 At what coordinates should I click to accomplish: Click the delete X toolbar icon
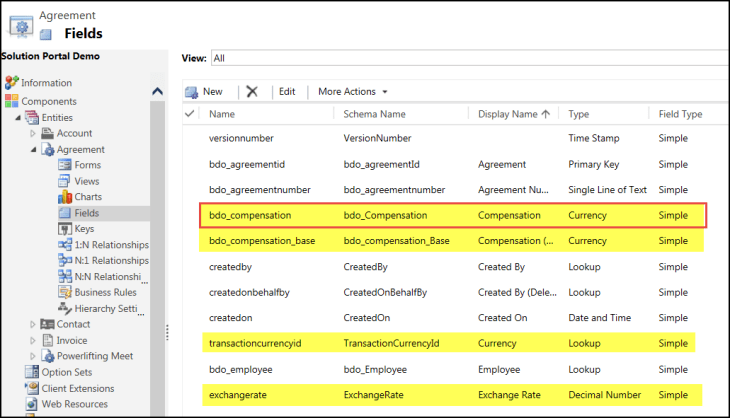point(252,91)
